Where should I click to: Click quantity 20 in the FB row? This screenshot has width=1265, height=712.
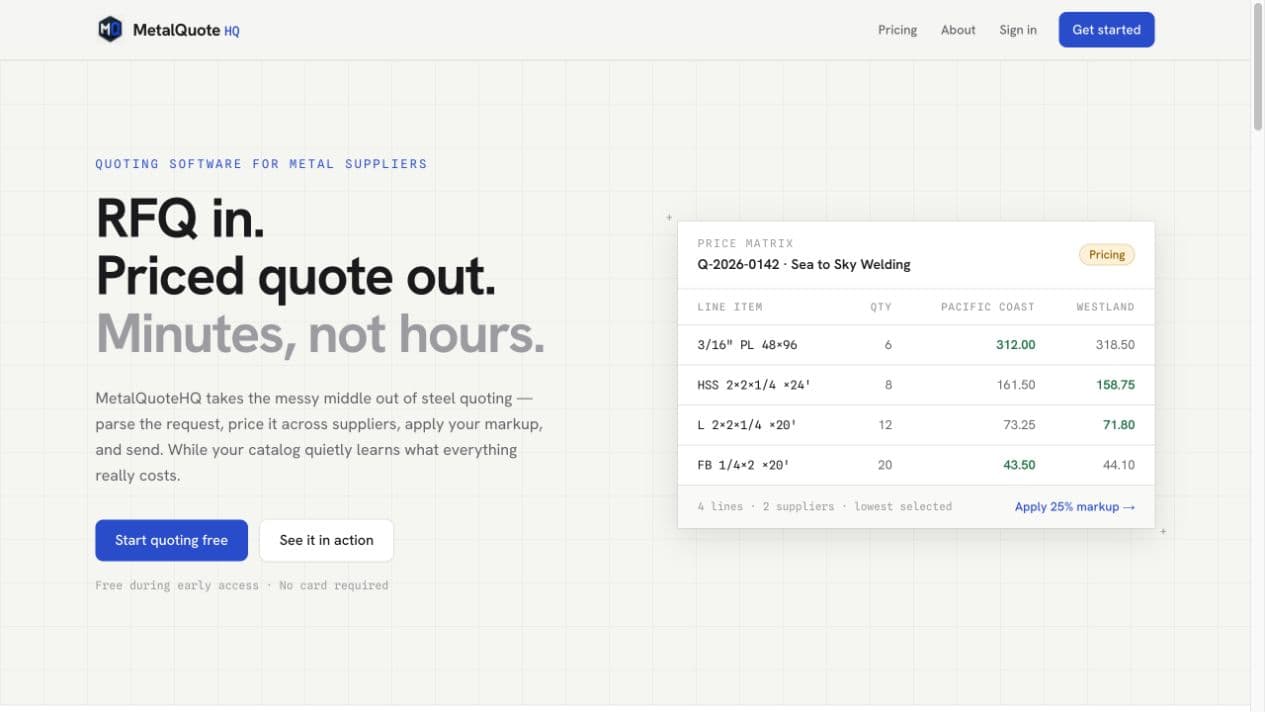tap(885, 465)
